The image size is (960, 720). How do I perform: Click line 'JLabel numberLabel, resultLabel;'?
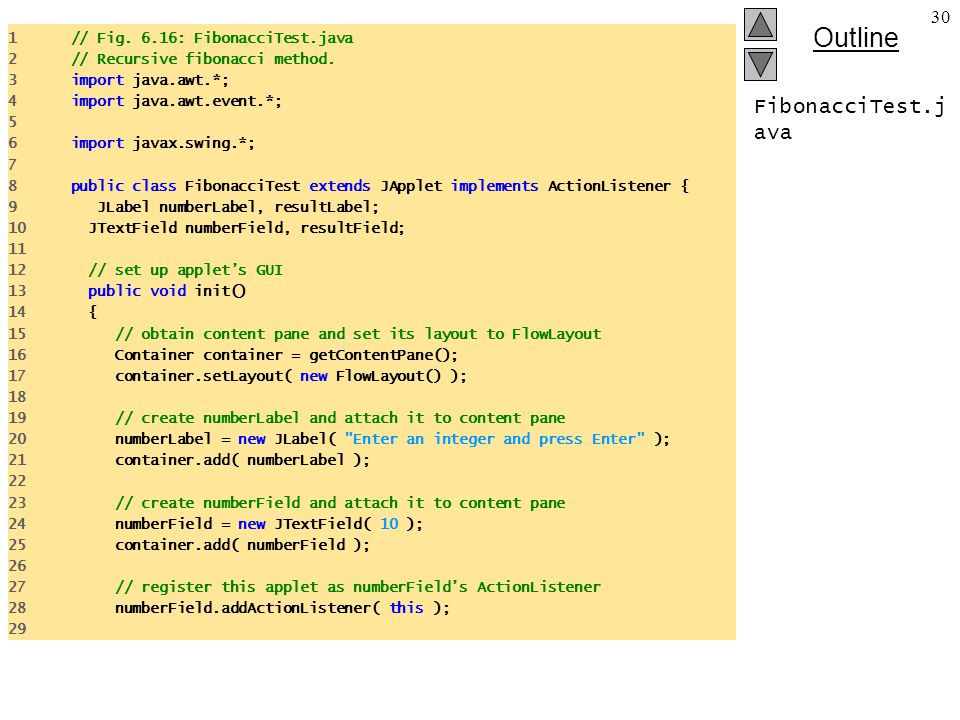238,207
